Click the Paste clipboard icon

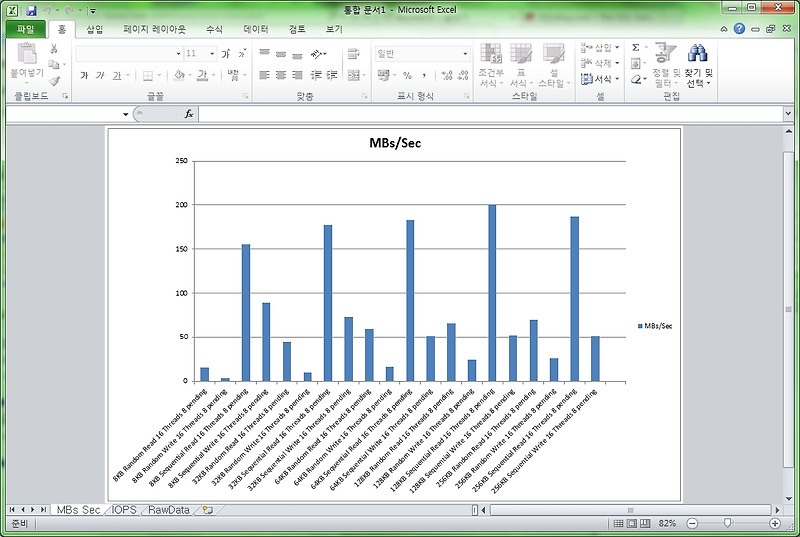pos(27,54)
